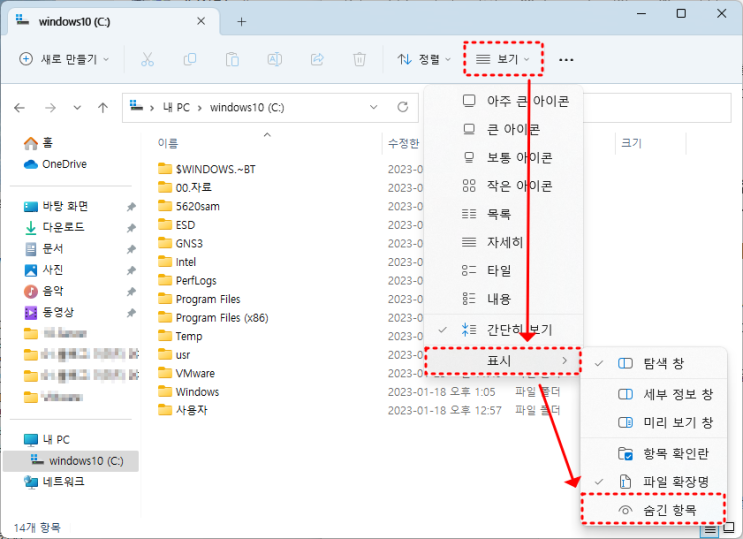Select 자세히 details view option
Screen dimensions: 743x539
[503, 243]
